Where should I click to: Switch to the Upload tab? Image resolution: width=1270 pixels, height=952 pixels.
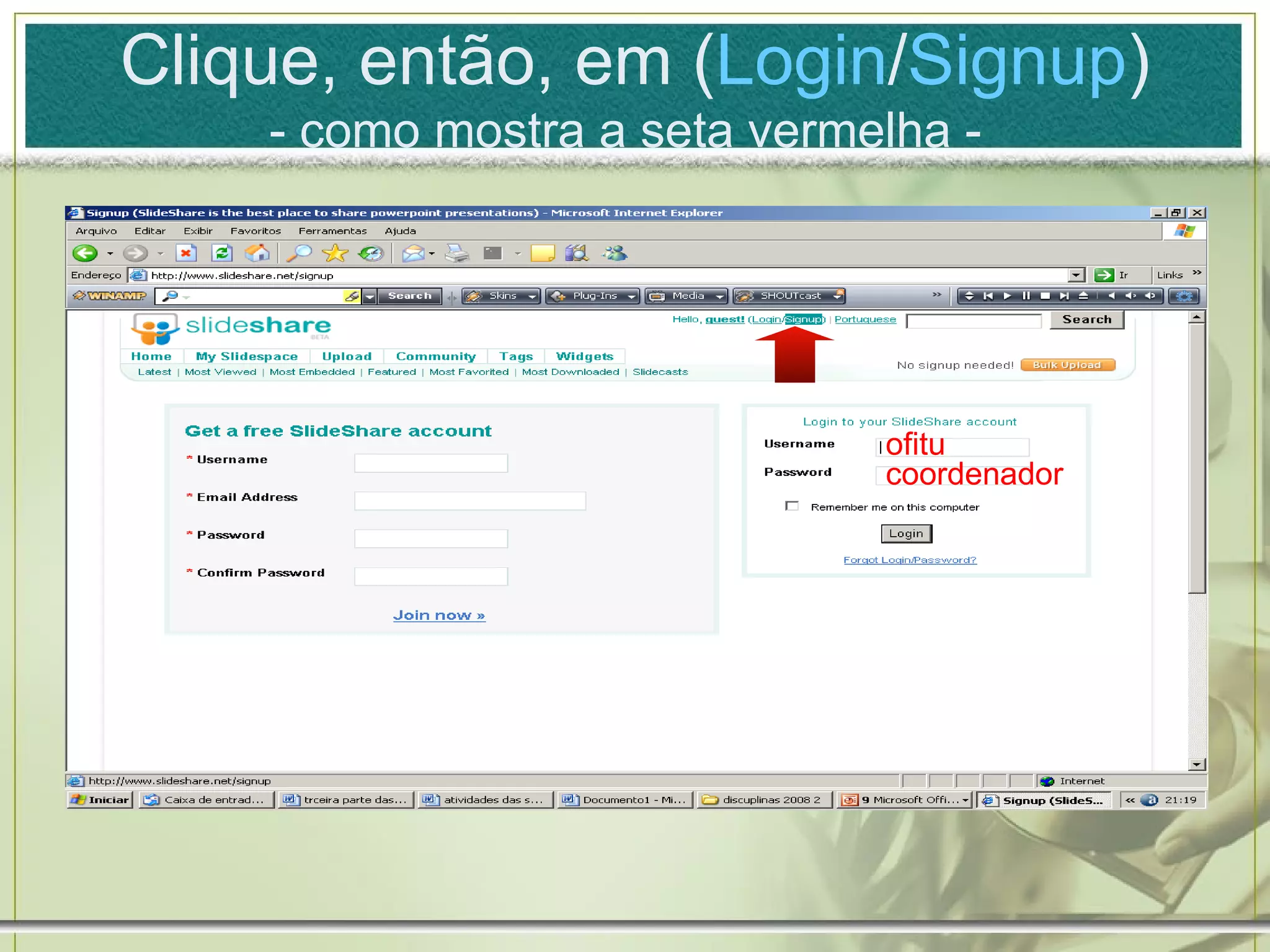click(x=347, y=356)
